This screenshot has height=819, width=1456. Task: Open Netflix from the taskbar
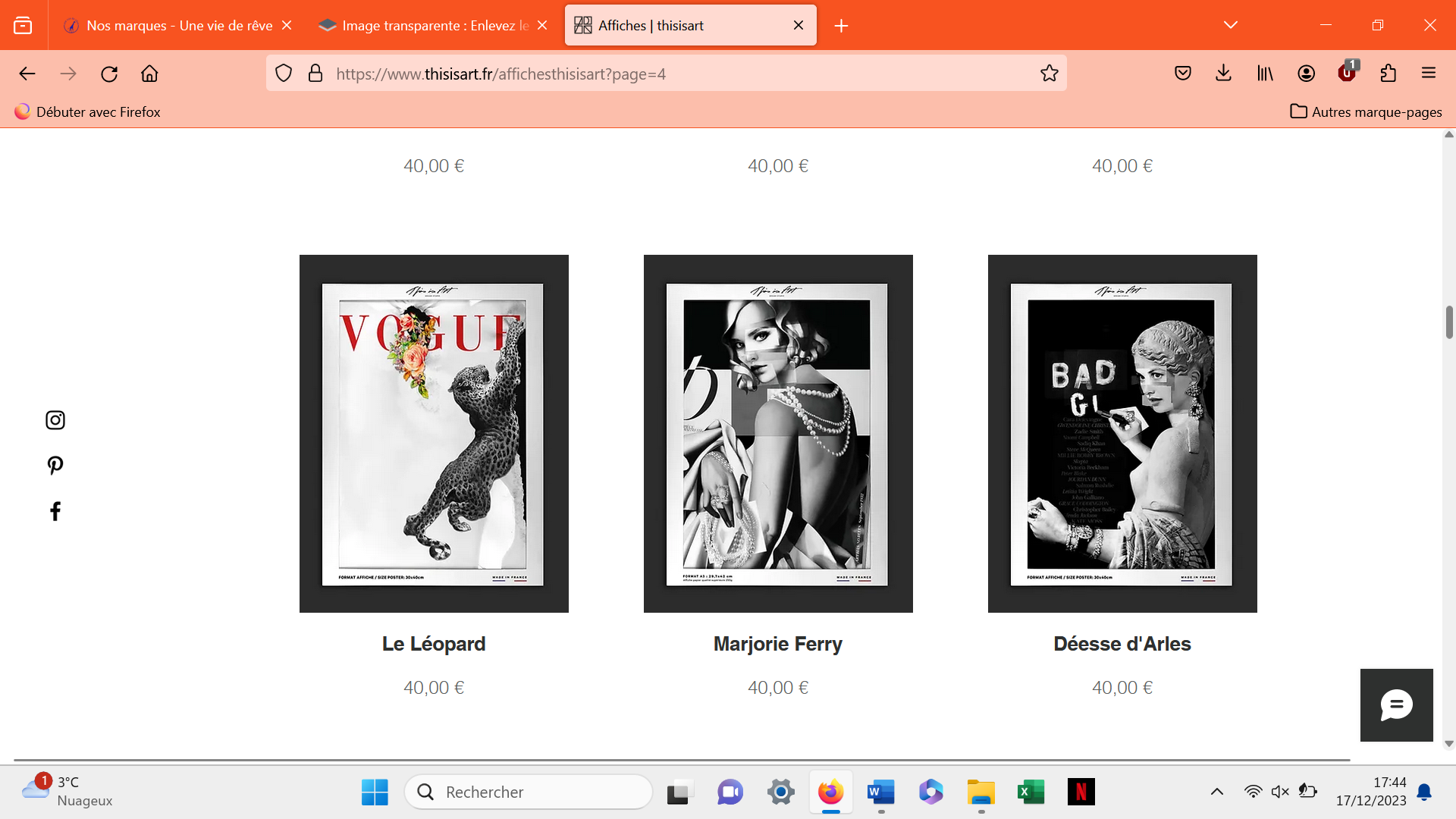coord(1081,792)
